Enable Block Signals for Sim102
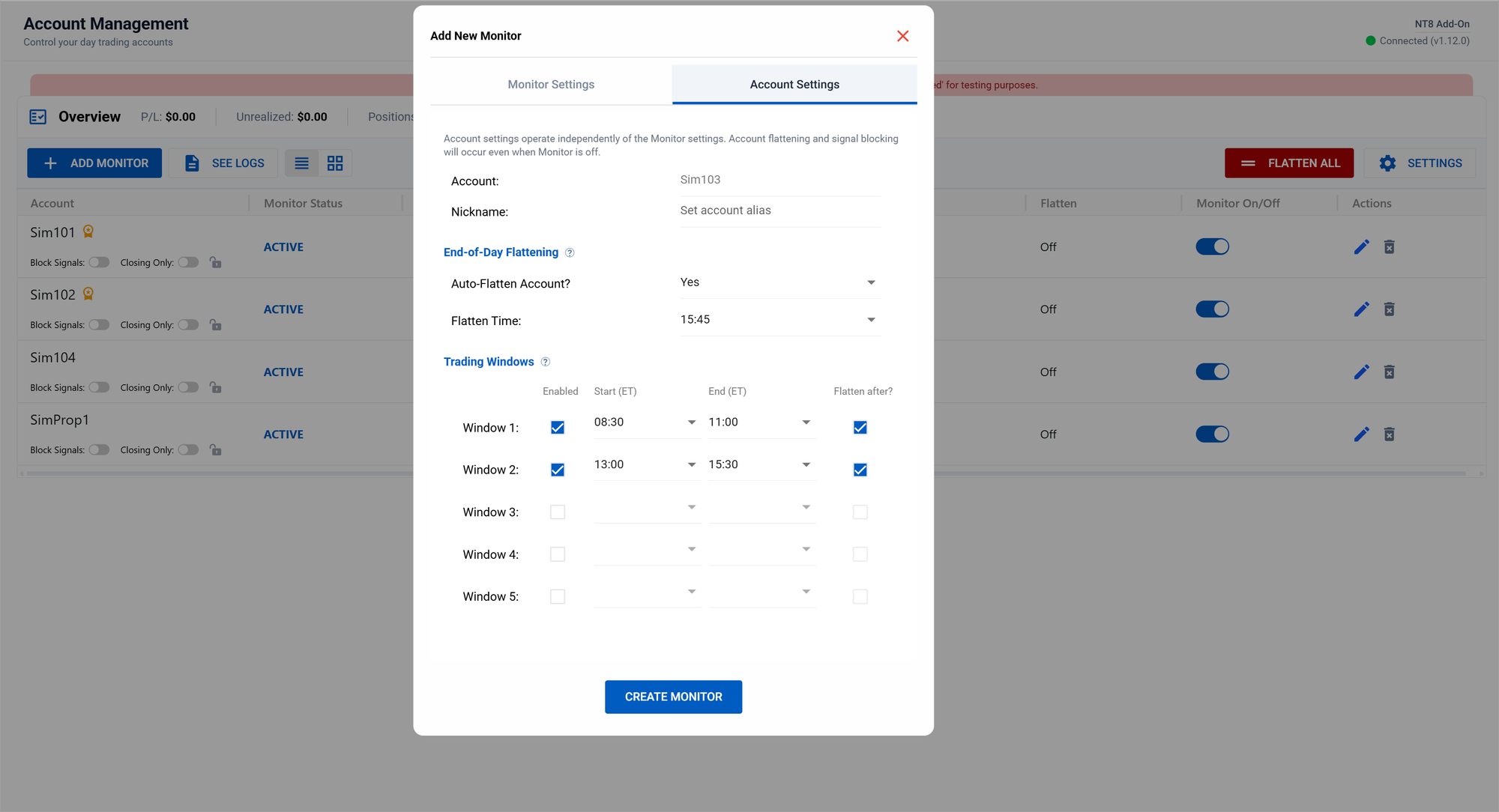 click(99, 324)
